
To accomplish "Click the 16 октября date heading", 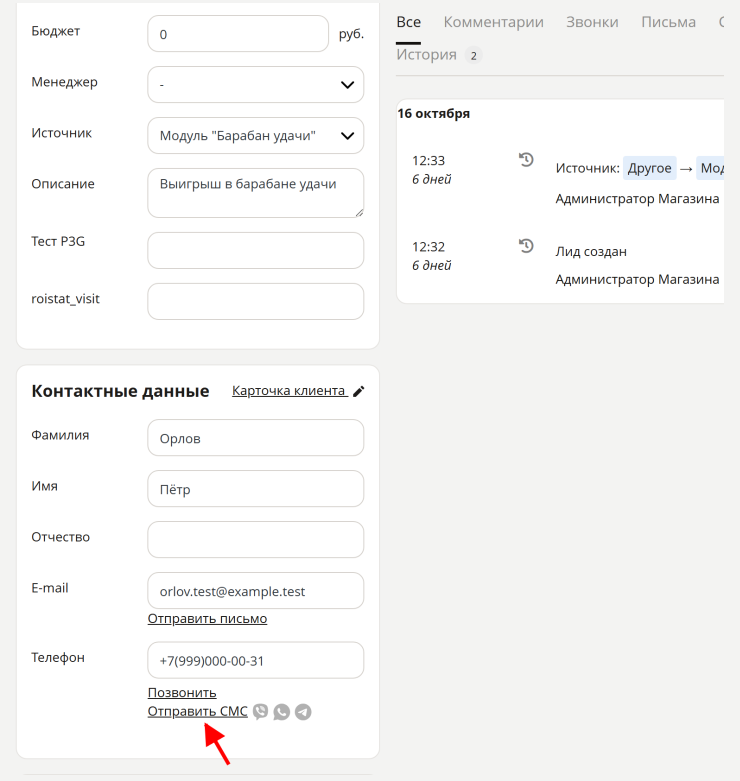I will coord(433,114).
